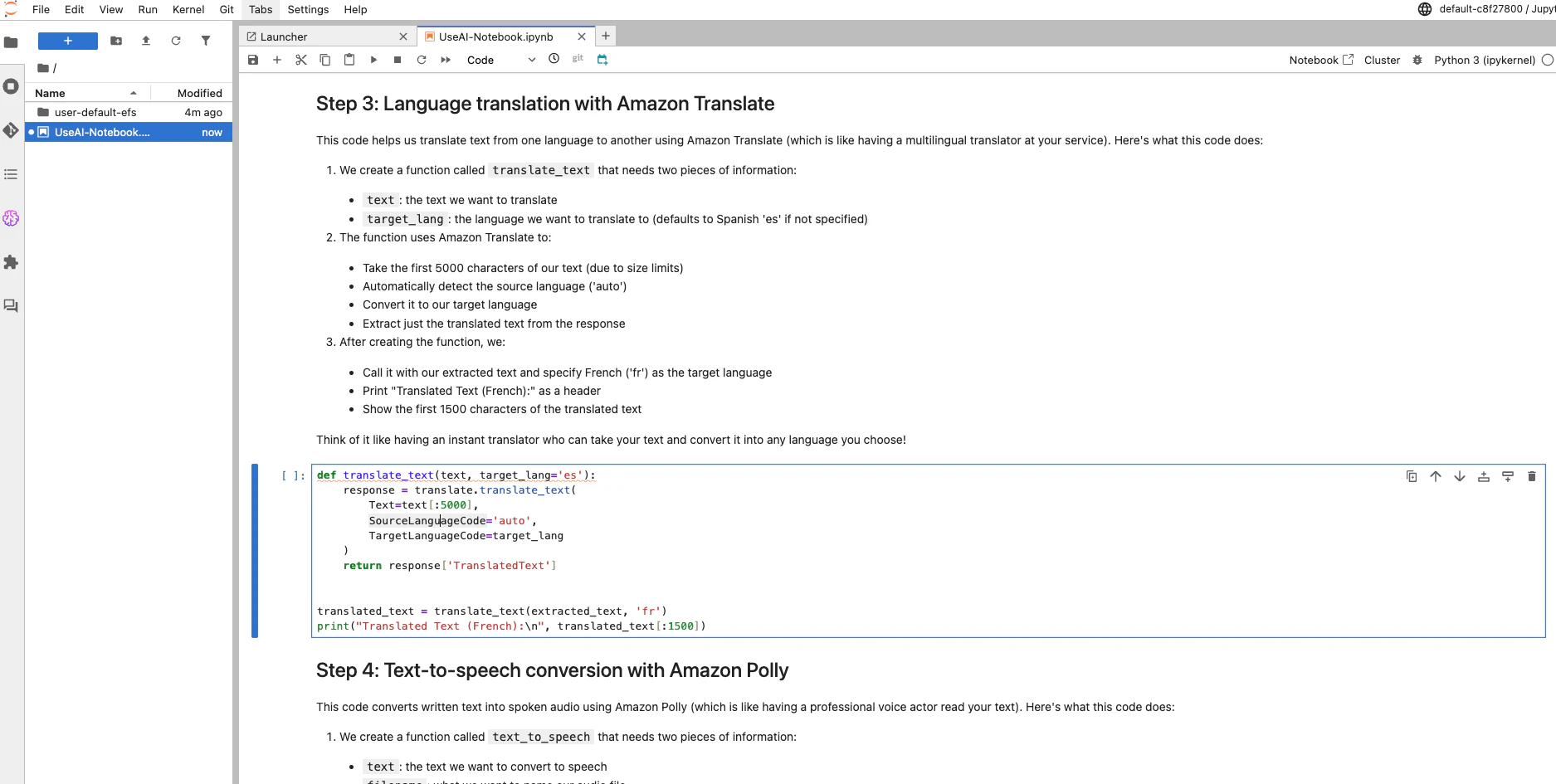Delete the translate_text code cell
This screenshot has width=1556, height=784.
point(1532,476)
